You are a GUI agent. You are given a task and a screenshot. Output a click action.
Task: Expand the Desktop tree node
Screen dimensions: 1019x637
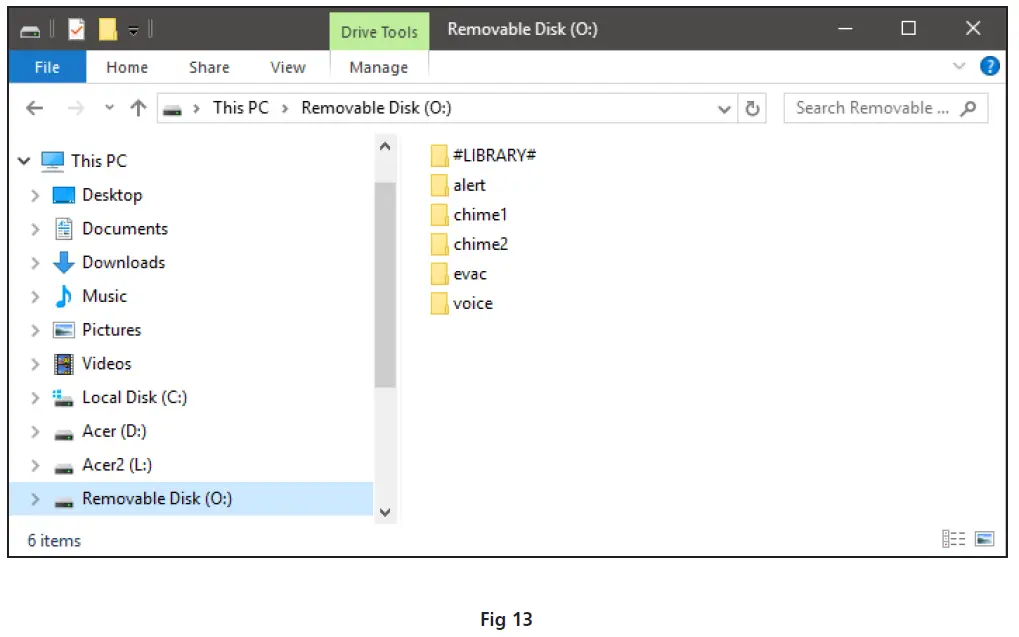coord(35,195)
